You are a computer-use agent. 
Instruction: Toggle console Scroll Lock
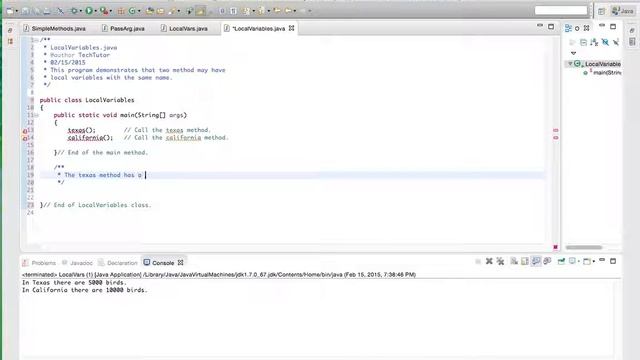pyautogui.click(x=525, y=261)
